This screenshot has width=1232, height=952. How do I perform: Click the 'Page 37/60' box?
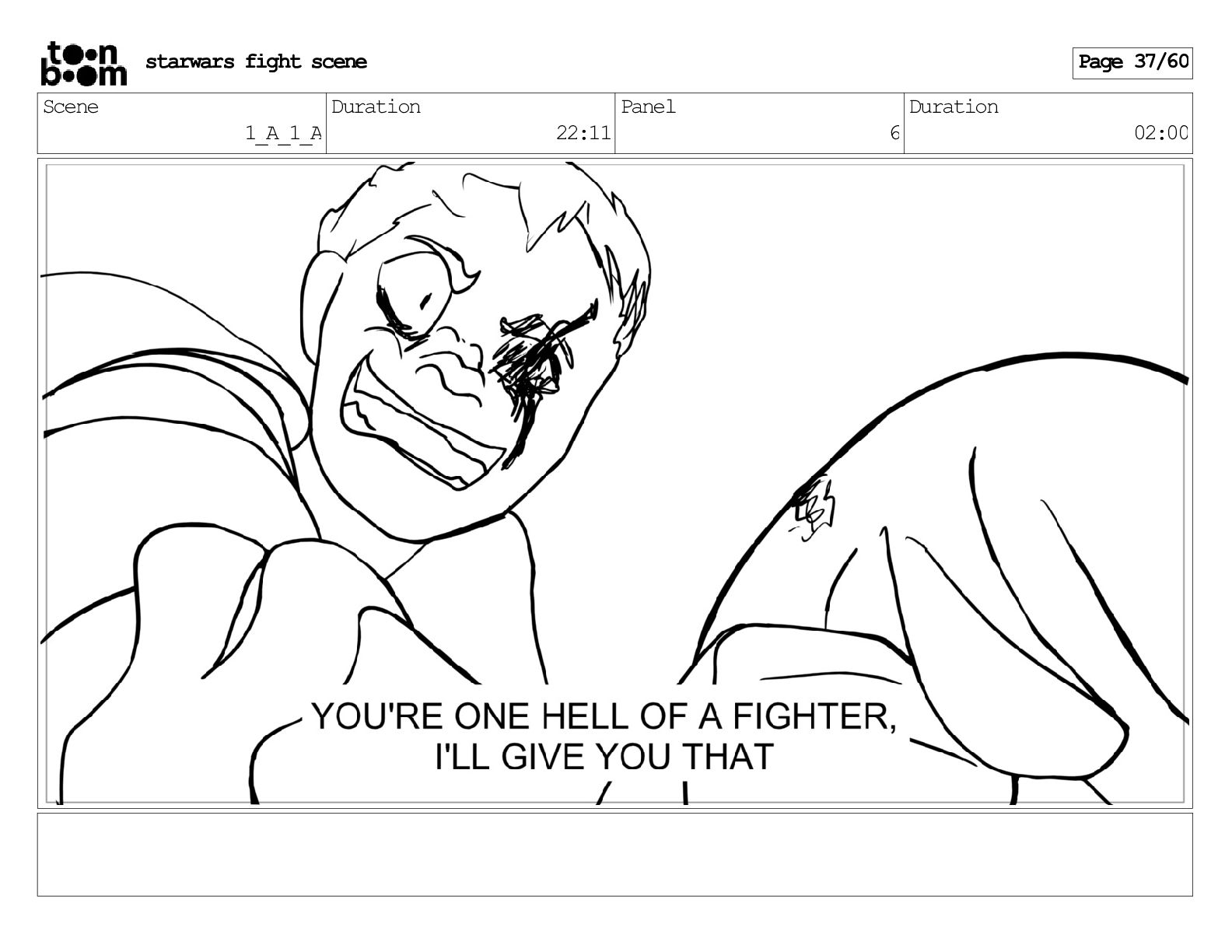(1132, 63)
